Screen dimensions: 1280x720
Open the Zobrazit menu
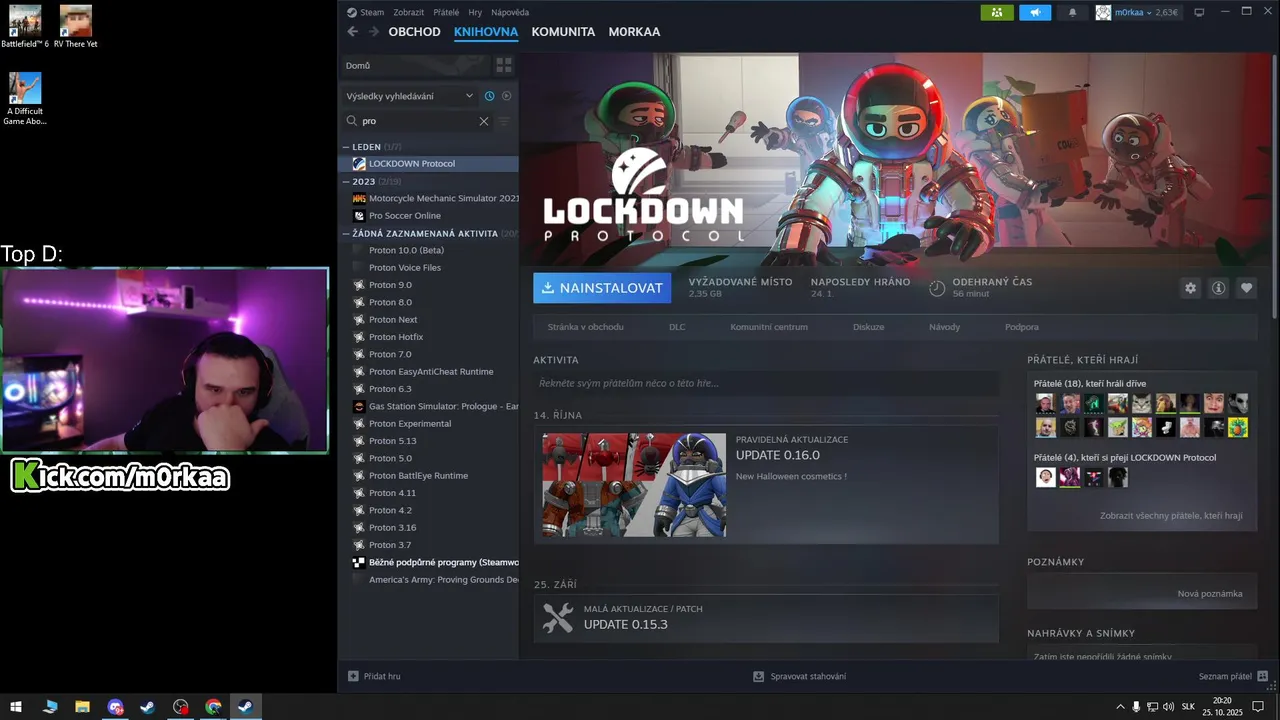(408, 12)
